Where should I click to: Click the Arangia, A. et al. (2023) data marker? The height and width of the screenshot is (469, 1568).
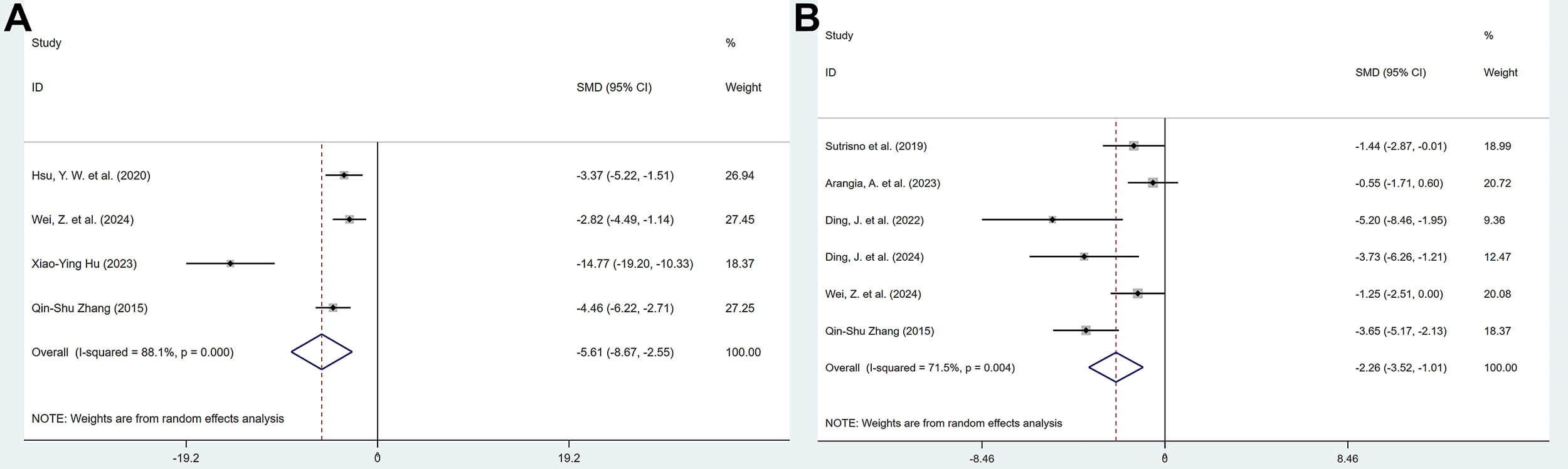pyautogui.click(x=1153, y=182)
